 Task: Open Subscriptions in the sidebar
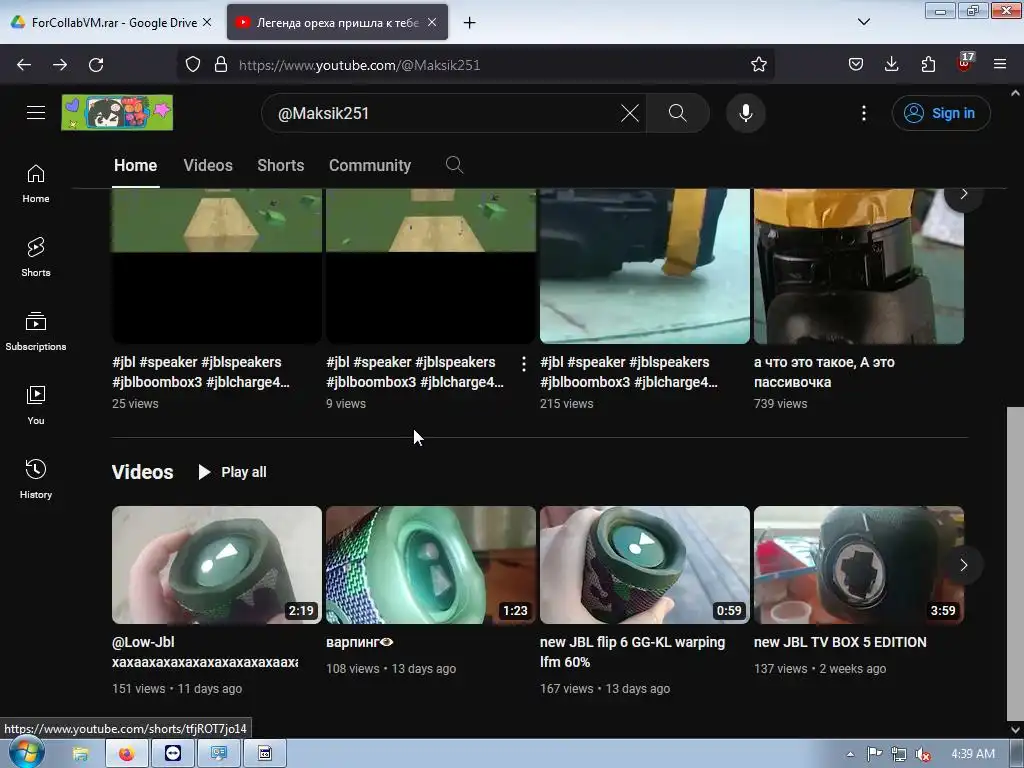pyautogui.click(x=36, y=332)
